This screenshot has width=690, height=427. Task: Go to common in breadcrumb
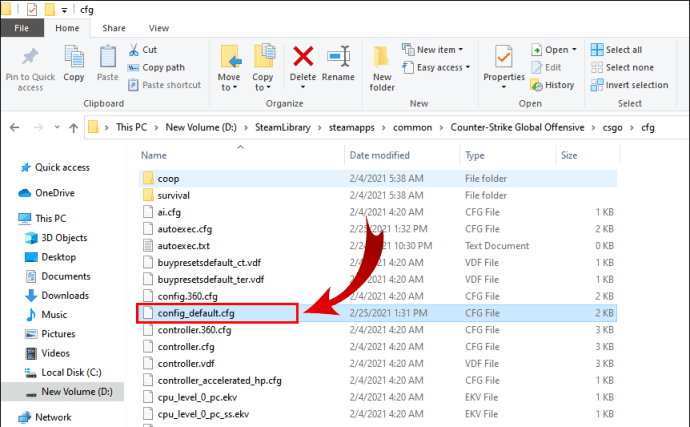point(412,128)
